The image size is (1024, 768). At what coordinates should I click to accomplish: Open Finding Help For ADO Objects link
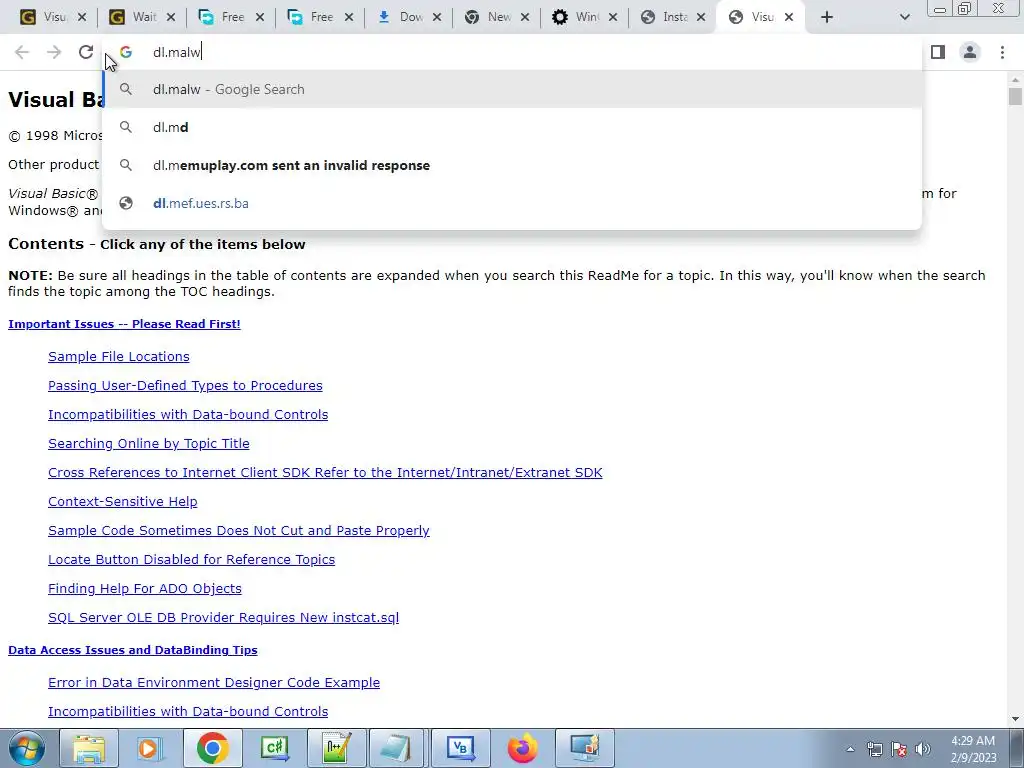point(145,588)
